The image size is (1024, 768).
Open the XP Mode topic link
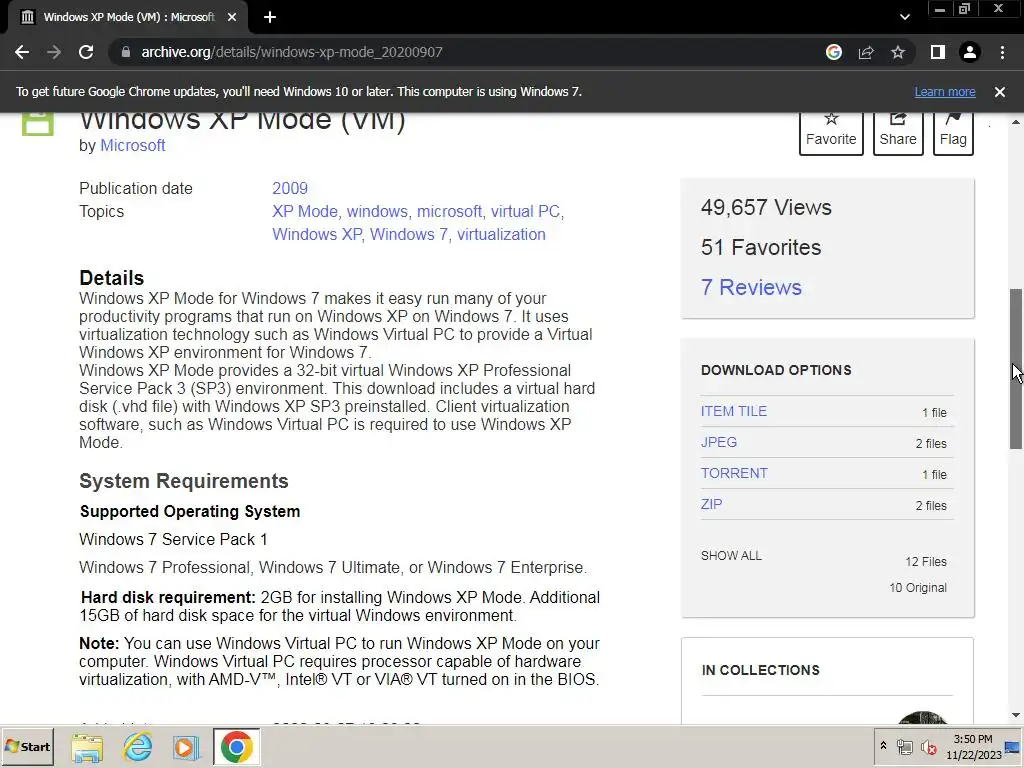[305, 212]
